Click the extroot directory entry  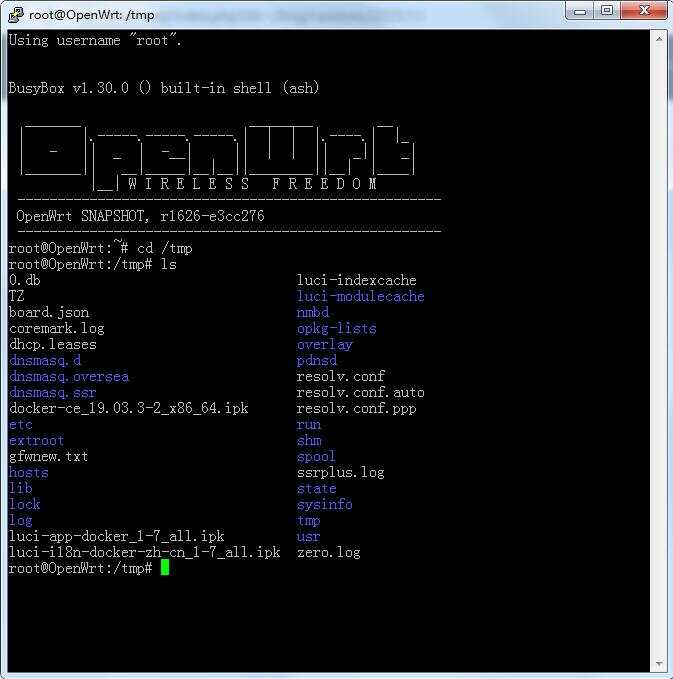coord(36,440)
